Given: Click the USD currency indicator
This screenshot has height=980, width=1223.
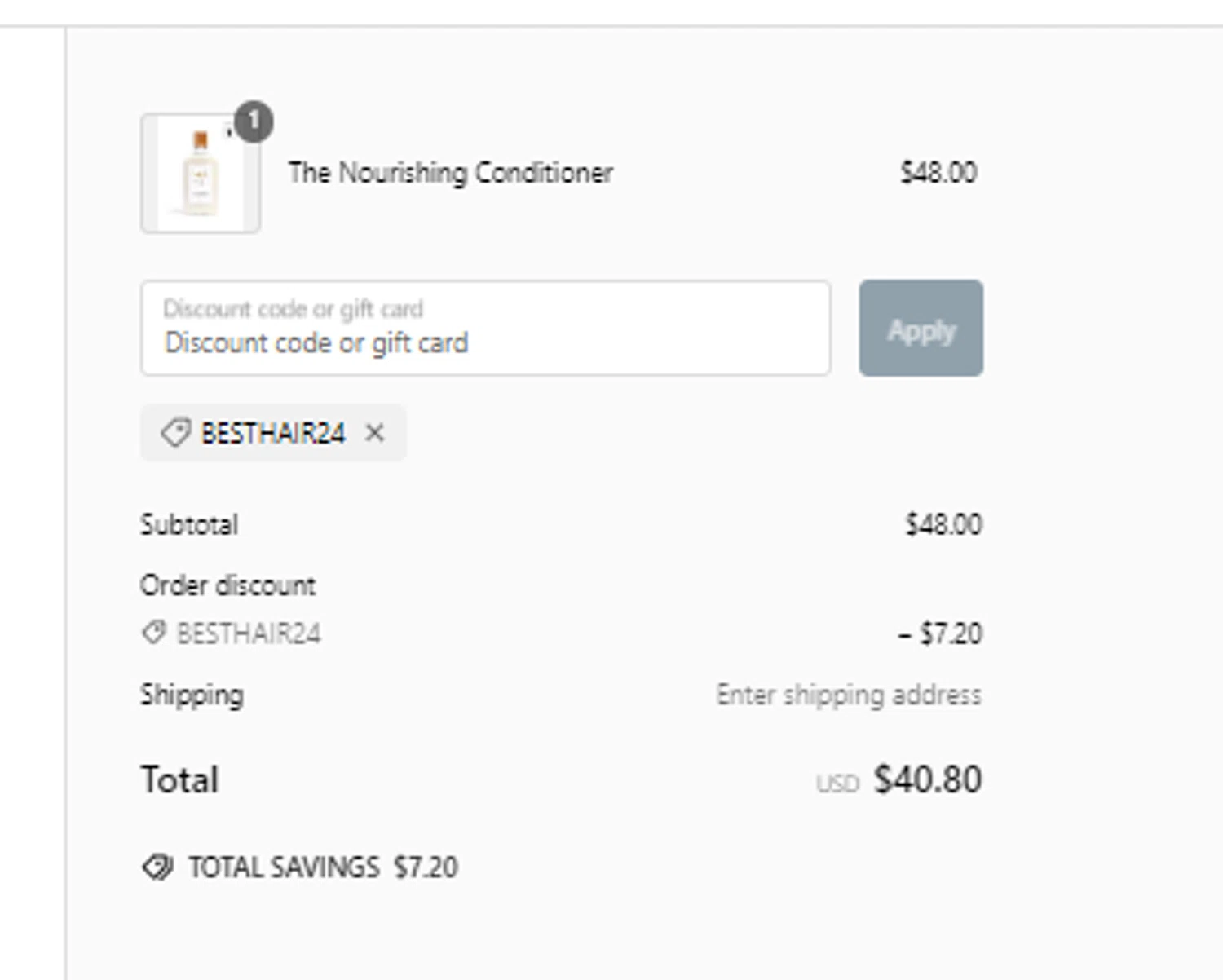Looking at the screenshot, I should click(837, 784).
